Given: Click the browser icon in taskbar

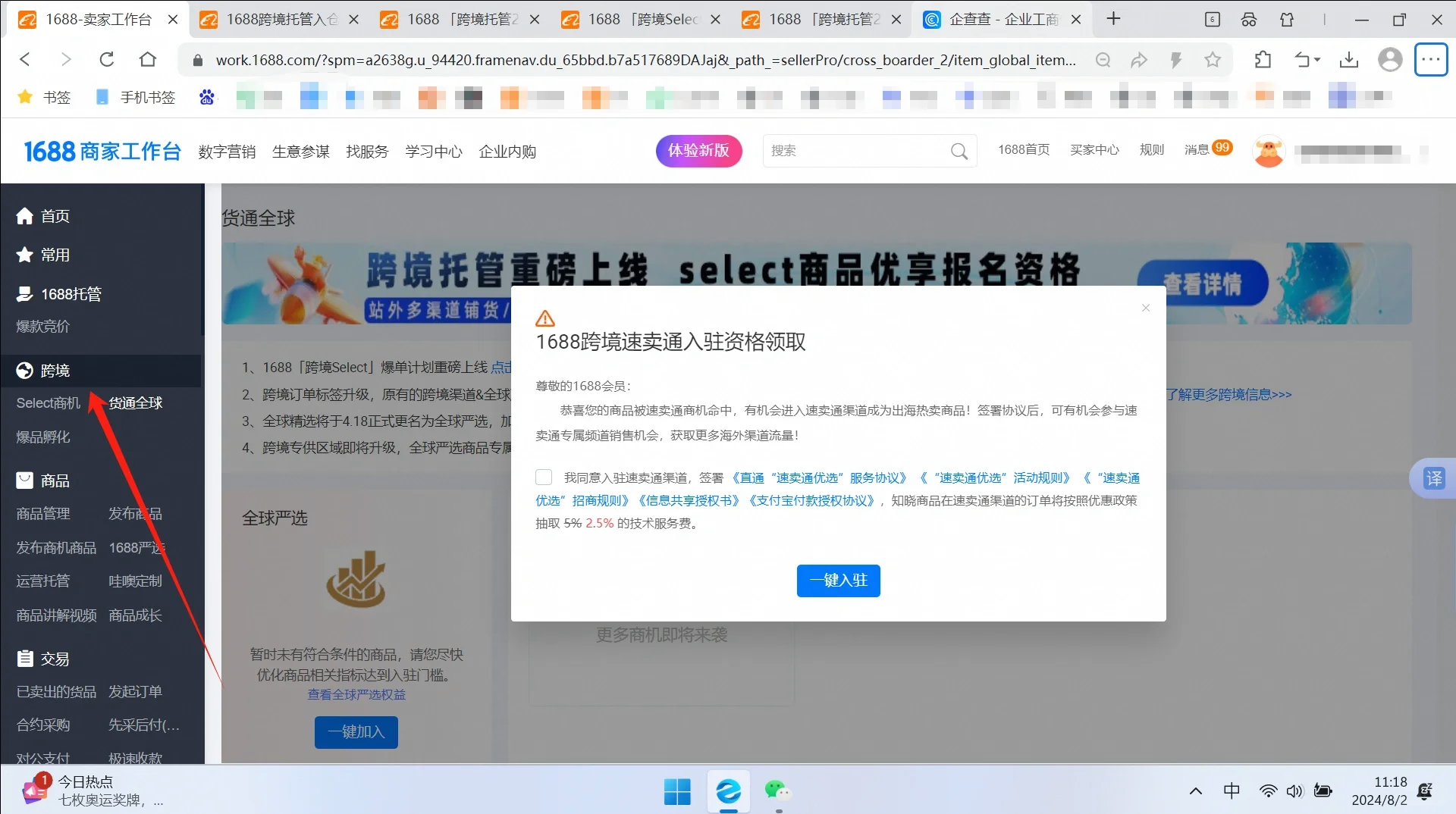Looking at the screenshot, I should tap(728, 792).
